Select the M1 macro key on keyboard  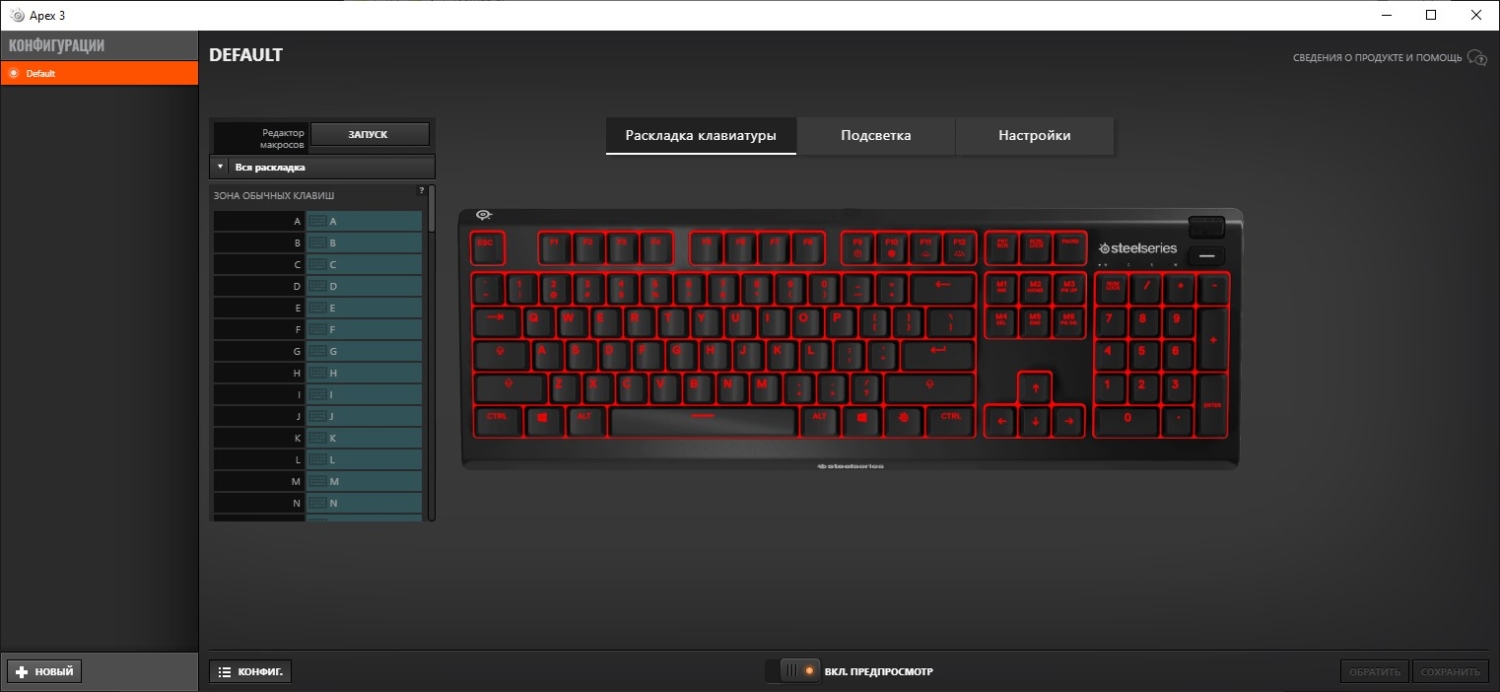click(1002, 288)
